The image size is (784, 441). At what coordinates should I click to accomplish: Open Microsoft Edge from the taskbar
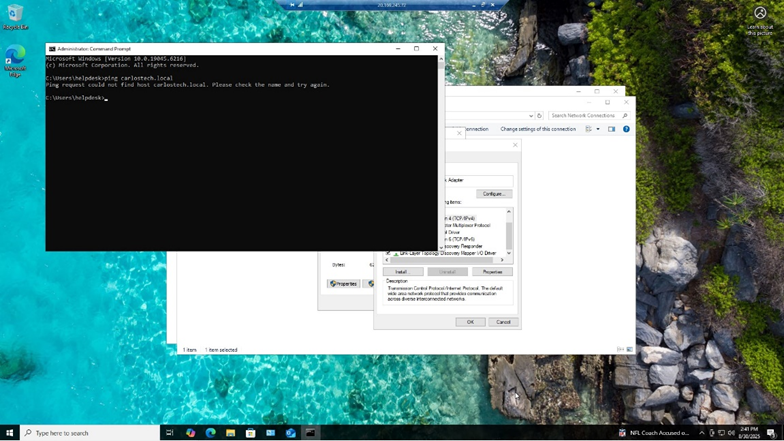(x=210, y=433)
